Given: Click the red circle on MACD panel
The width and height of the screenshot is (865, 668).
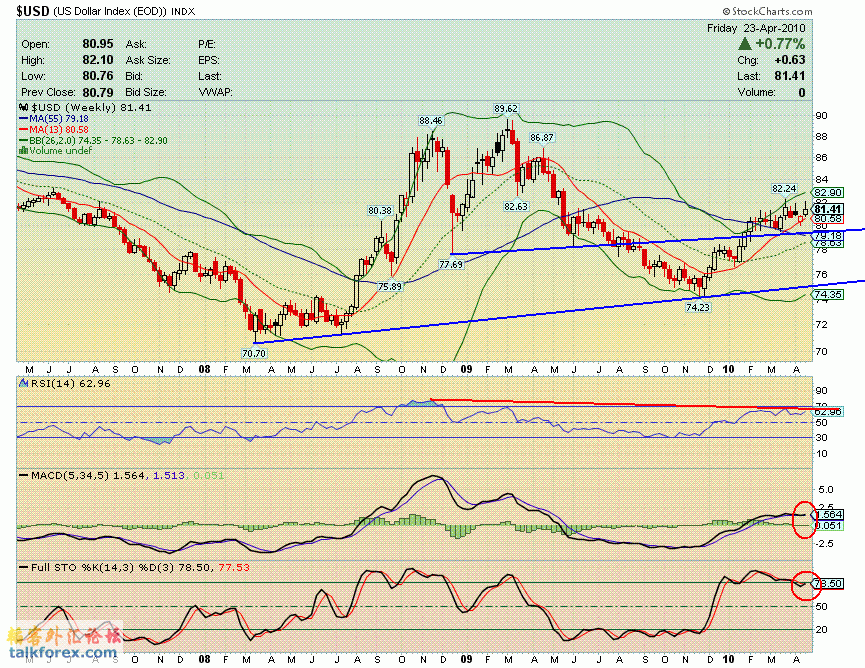Looking at the screenshot, I should pos(804,517).
